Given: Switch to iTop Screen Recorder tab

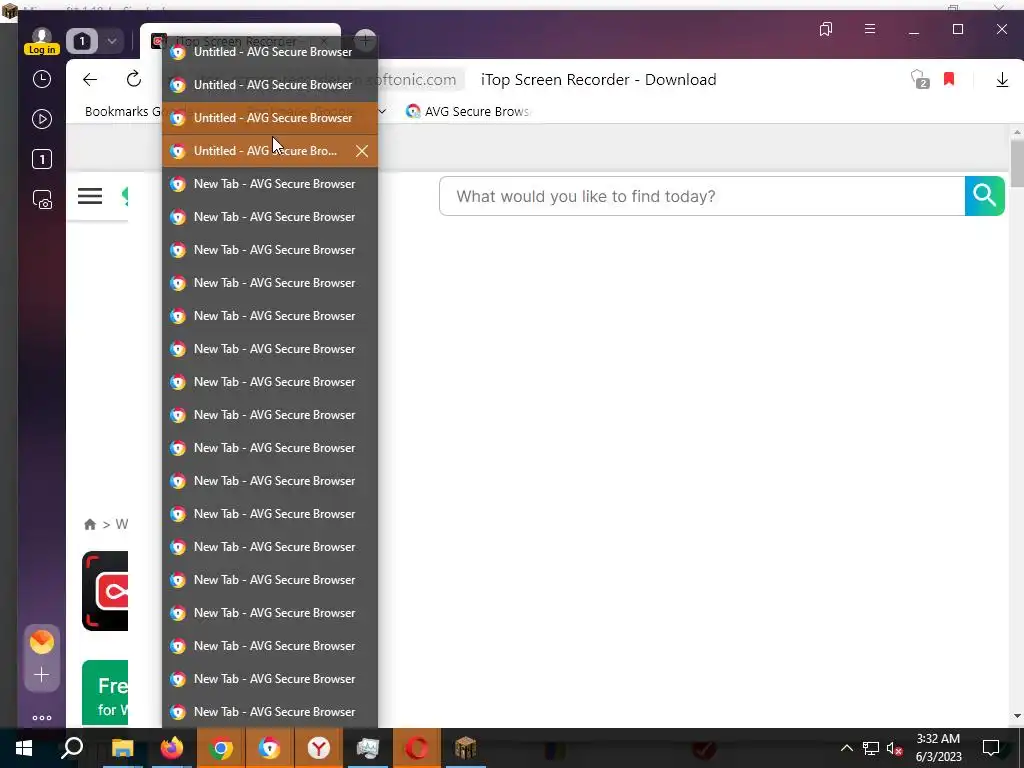Looking at the screenshot, I should (x=240, y=41).
